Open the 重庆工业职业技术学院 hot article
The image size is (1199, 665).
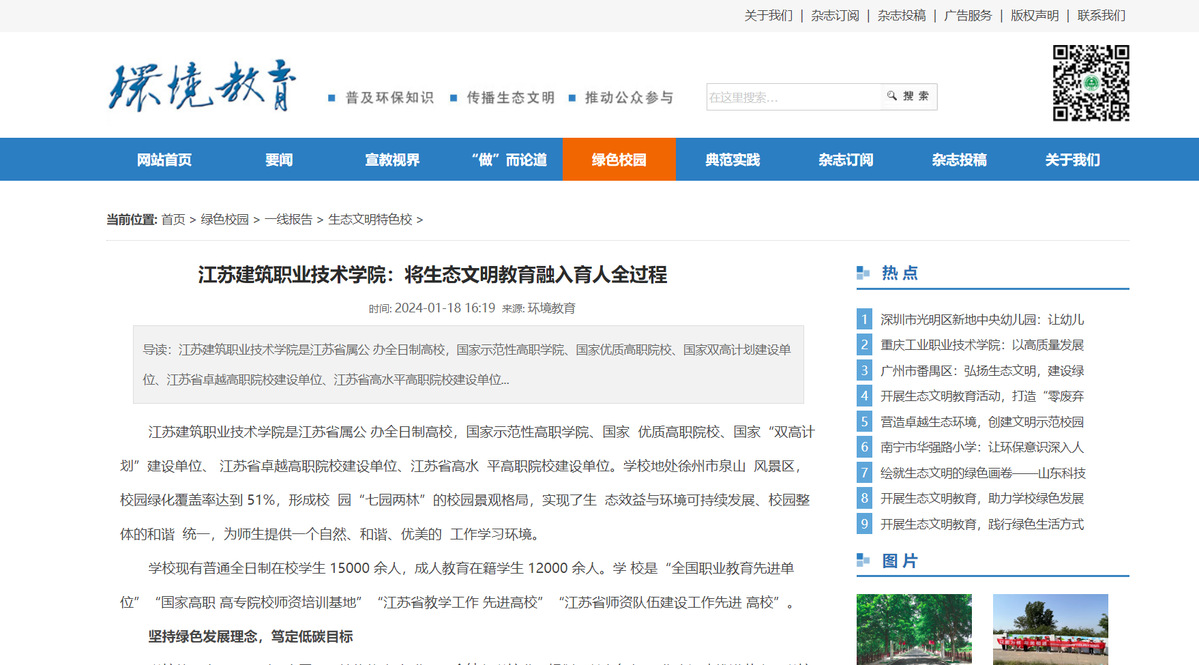click(982, 345)
